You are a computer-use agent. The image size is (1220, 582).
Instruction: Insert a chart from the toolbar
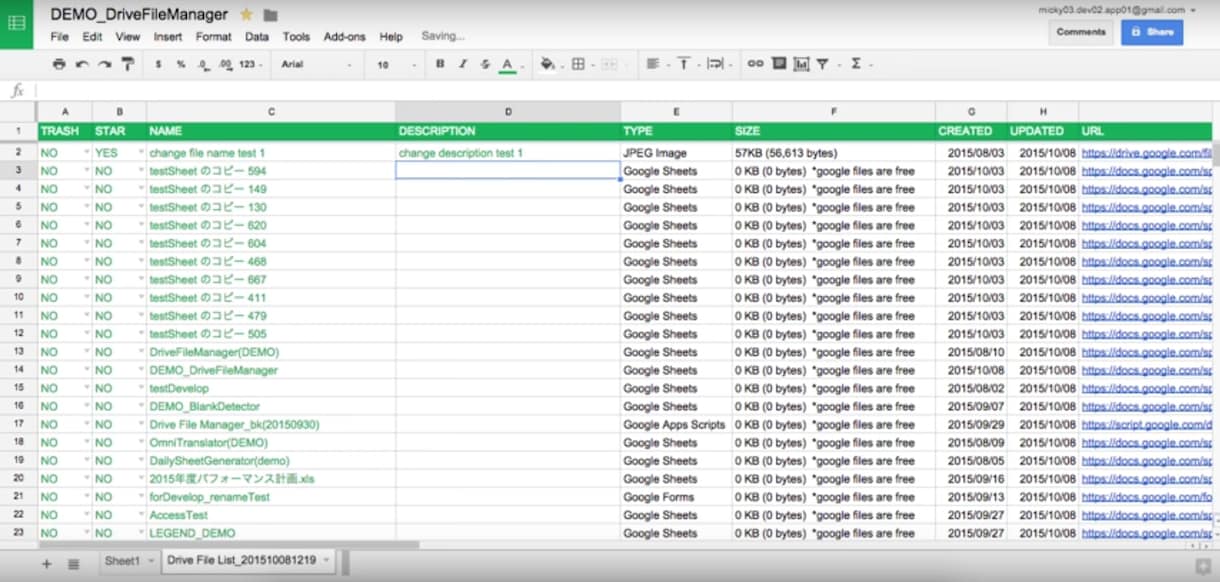tap(801, 64)
